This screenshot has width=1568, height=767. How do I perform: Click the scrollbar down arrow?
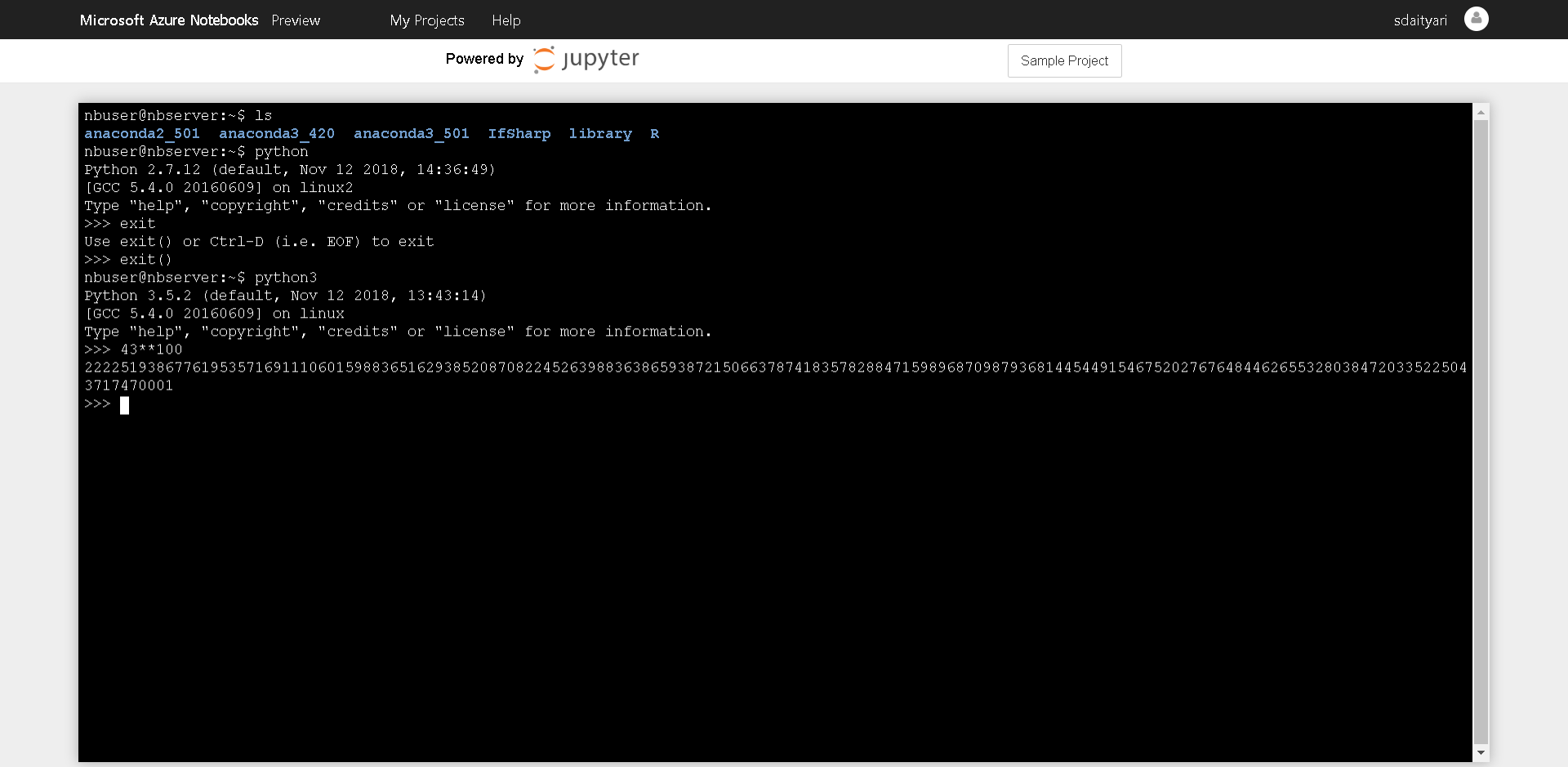pyautogui.click(x=1481, y=752)
